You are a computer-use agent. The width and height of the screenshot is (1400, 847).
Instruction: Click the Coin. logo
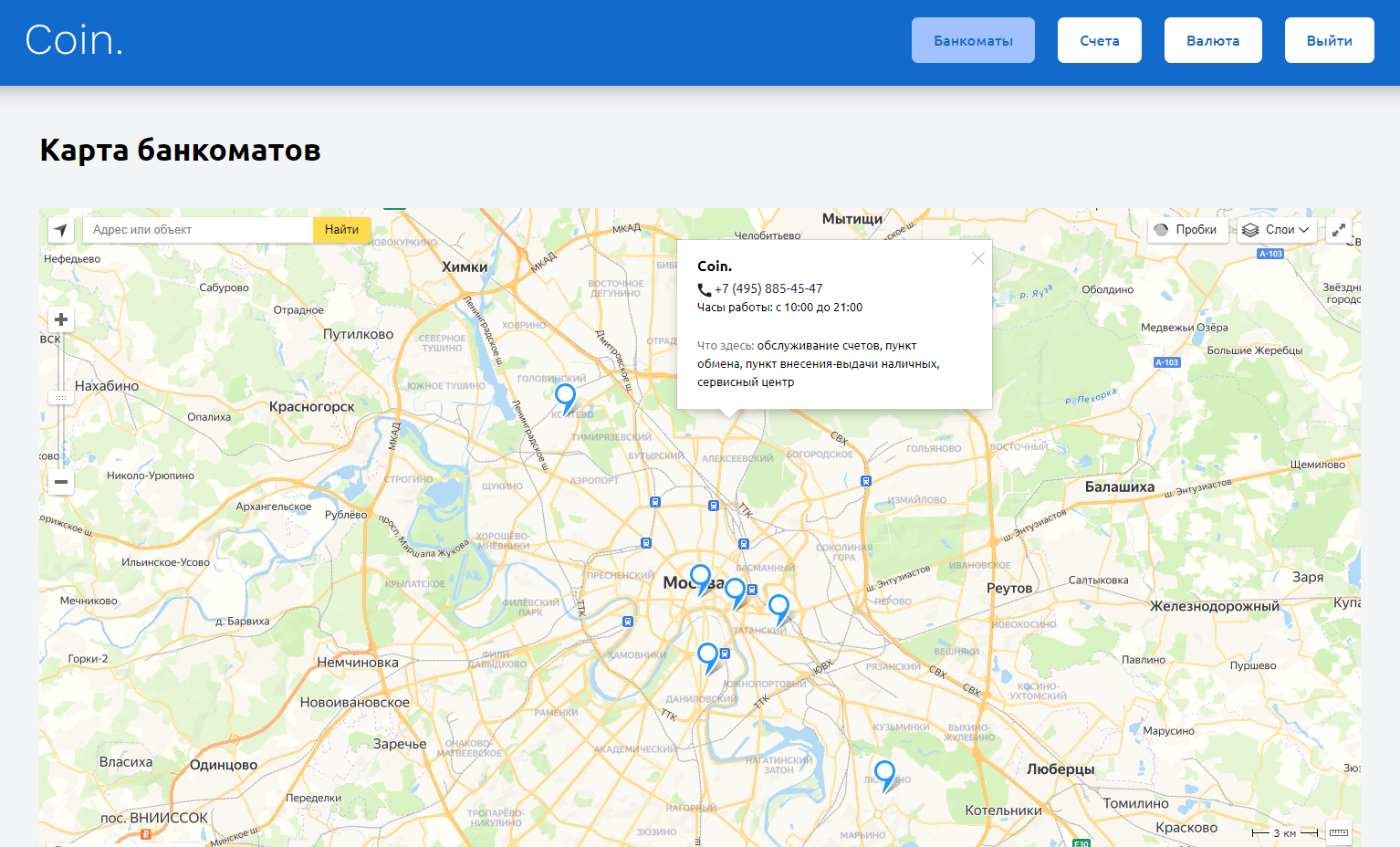pos(74,40)
